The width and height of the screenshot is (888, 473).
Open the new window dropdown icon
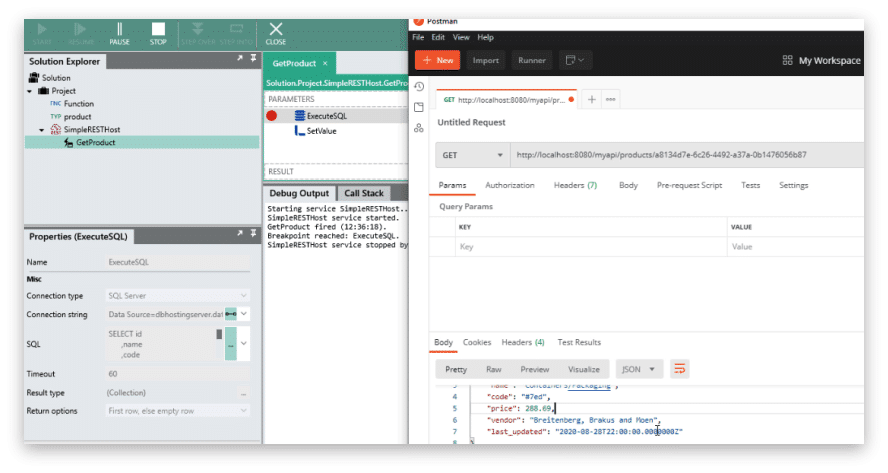pyautogui.click(x=575, y=60)
